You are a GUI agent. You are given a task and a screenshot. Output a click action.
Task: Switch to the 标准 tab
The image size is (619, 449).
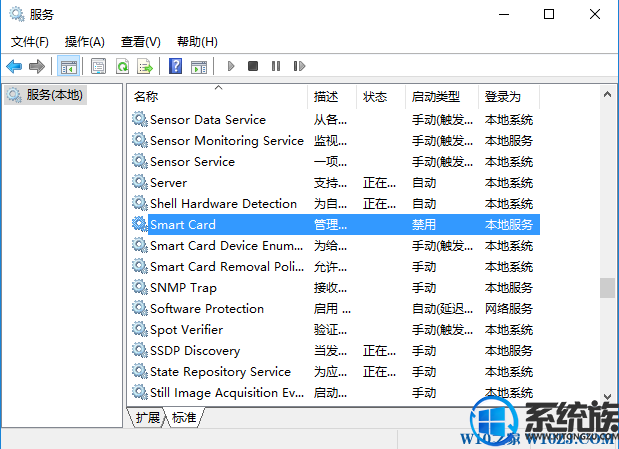[x=184, y=417]
